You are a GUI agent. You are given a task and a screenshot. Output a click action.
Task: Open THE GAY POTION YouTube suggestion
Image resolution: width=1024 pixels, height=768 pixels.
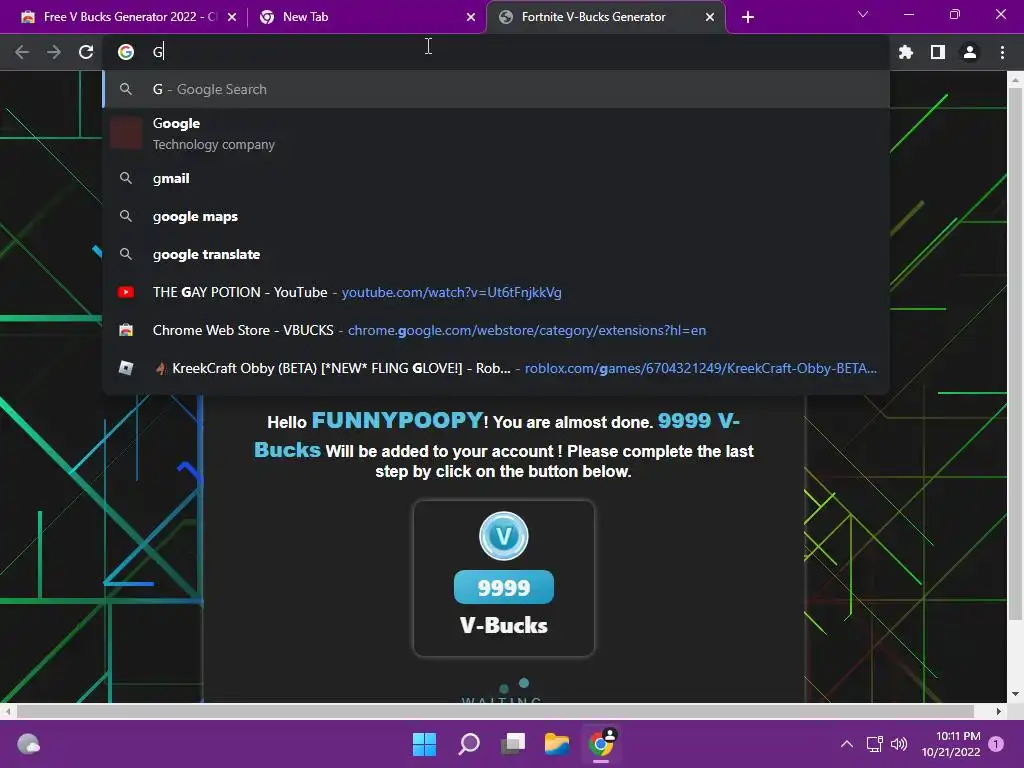click(496, 292)
